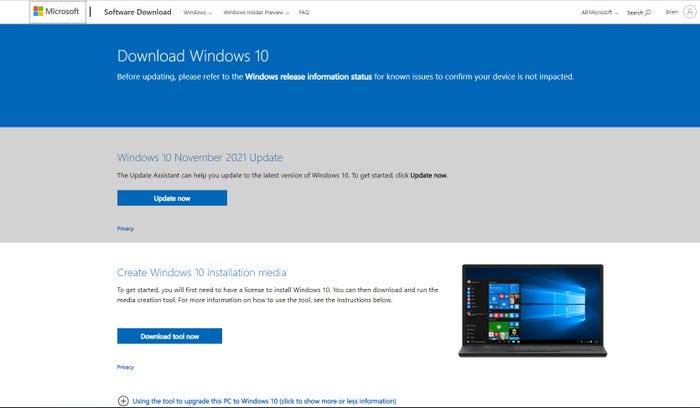
Task: Open Windows release information status link
Action: 308,77
